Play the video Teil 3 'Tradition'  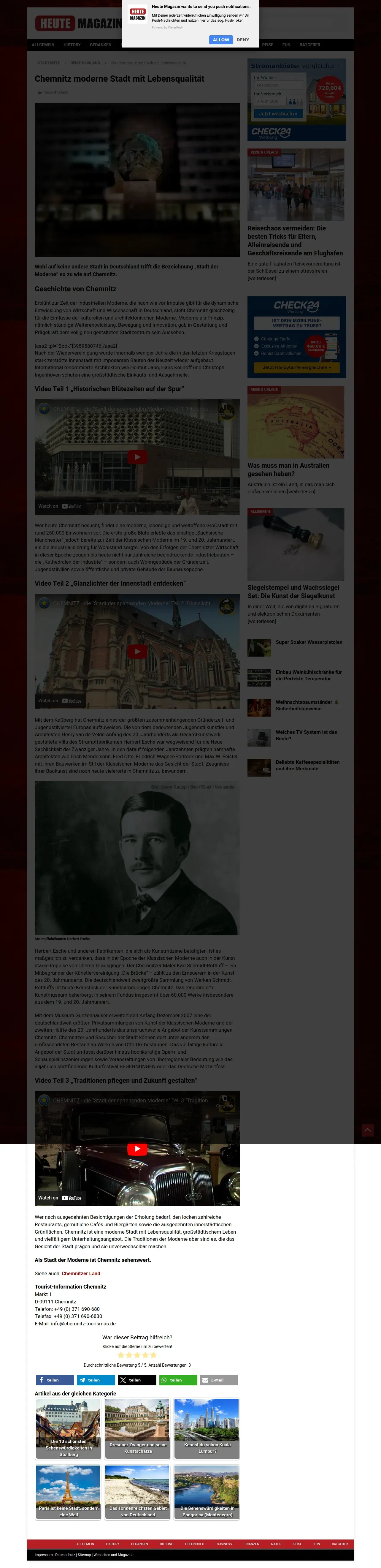tap(137, 1149)
